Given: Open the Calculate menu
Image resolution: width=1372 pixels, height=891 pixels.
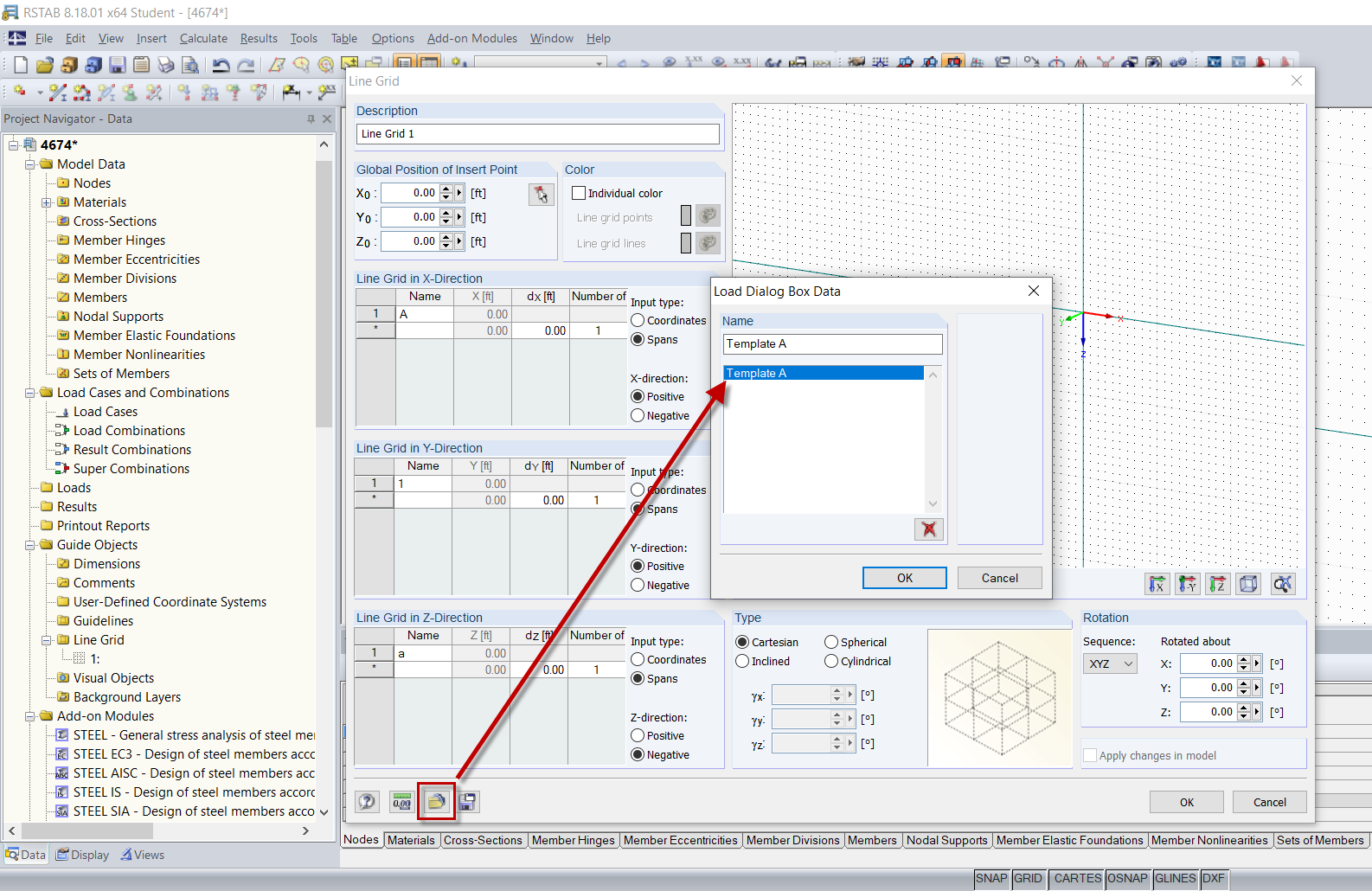Looking at the screenshot, I should coord(203,38).
